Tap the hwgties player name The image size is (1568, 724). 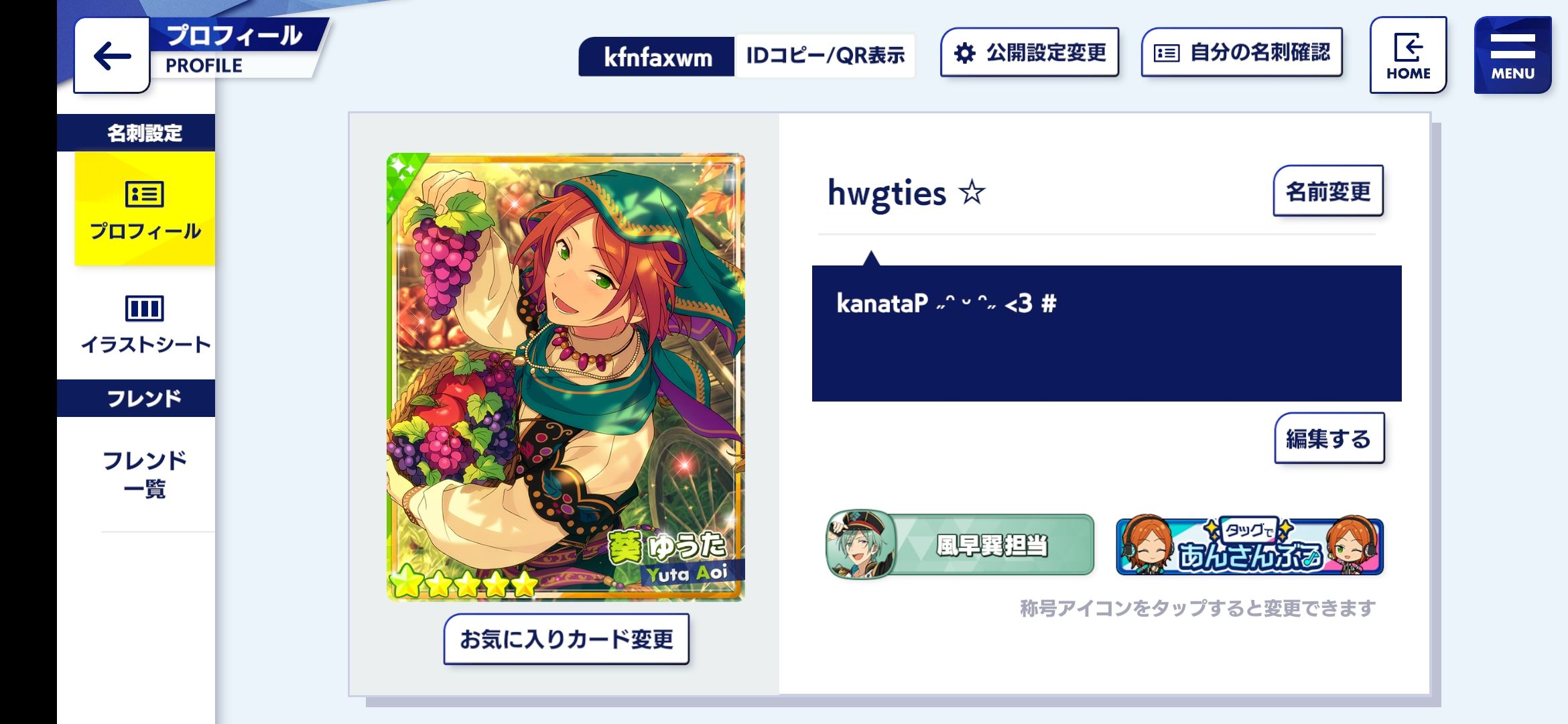(887, 193)
